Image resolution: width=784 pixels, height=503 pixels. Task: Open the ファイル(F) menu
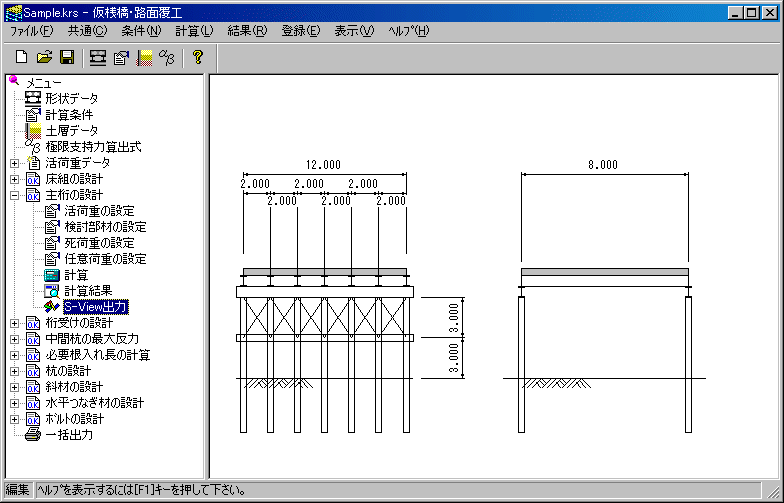pyautogui.click(x=32, y=31)
